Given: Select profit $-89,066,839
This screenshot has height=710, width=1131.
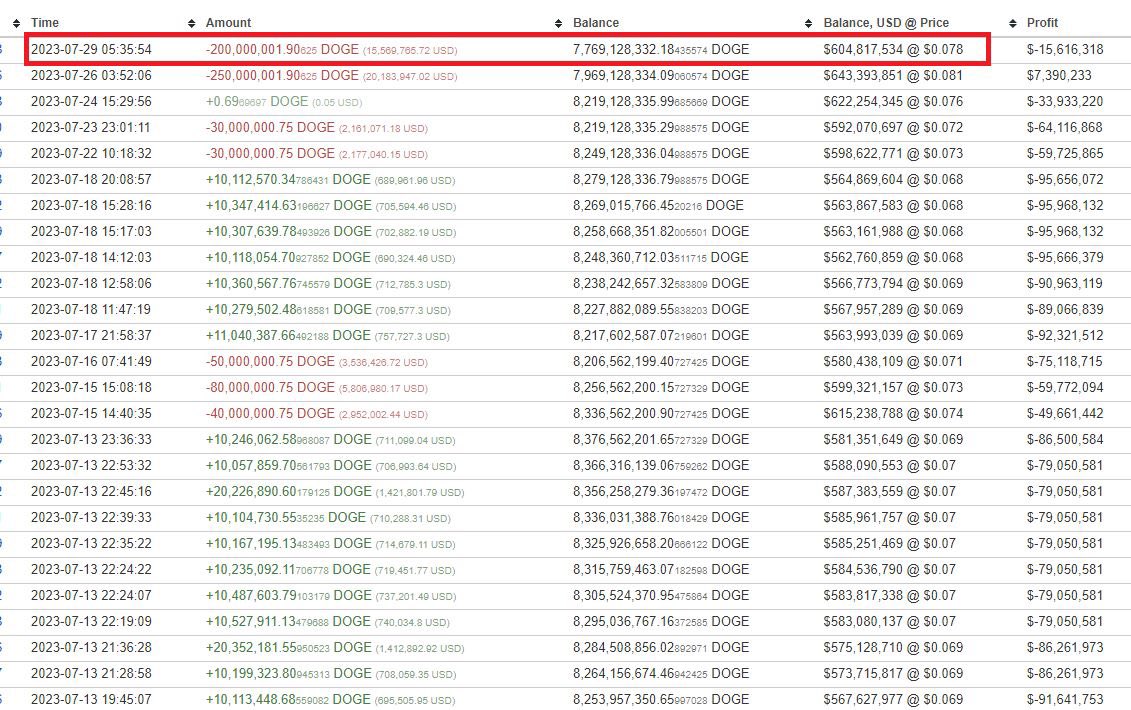Looking at the screenshot, I should [x=1065, y=310].
